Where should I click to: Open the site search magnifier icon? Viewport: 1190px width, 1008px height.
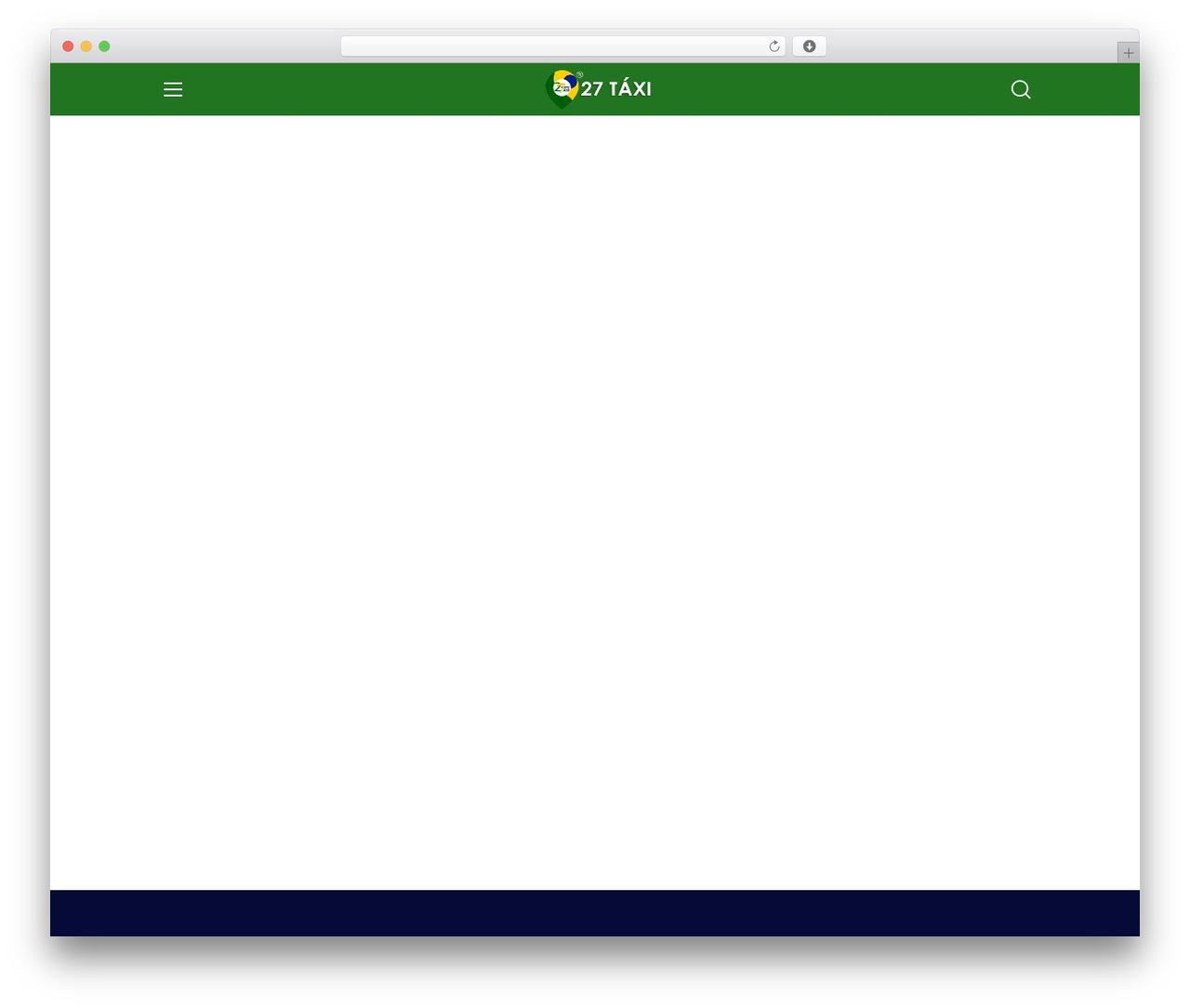click(1021, 89)
